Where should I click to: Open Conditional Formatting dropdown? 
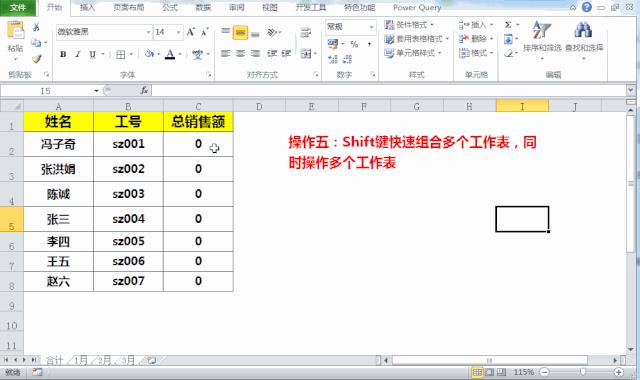point(409,25)
